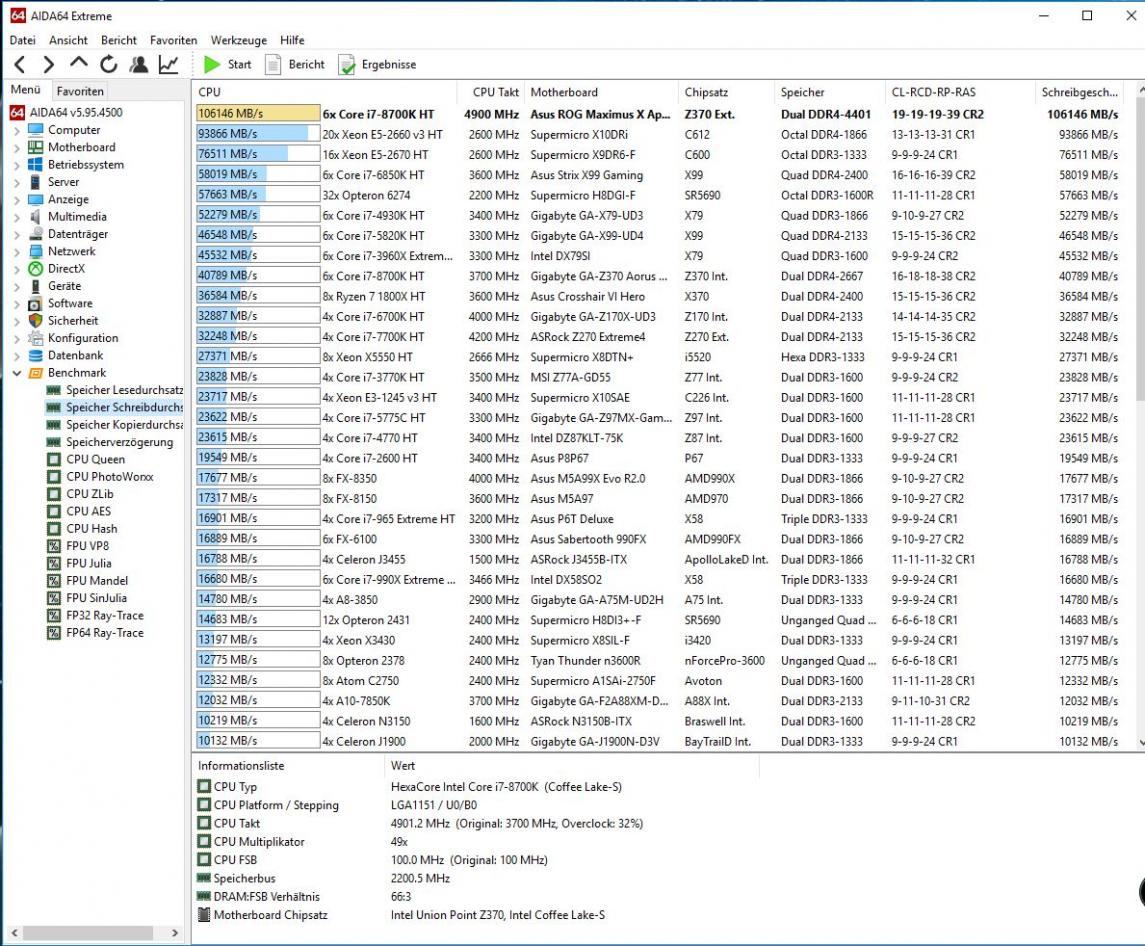1145x946 pixels.
Task: Sort by the CL-RCD-RP-RAS column header
Action: 960,92
